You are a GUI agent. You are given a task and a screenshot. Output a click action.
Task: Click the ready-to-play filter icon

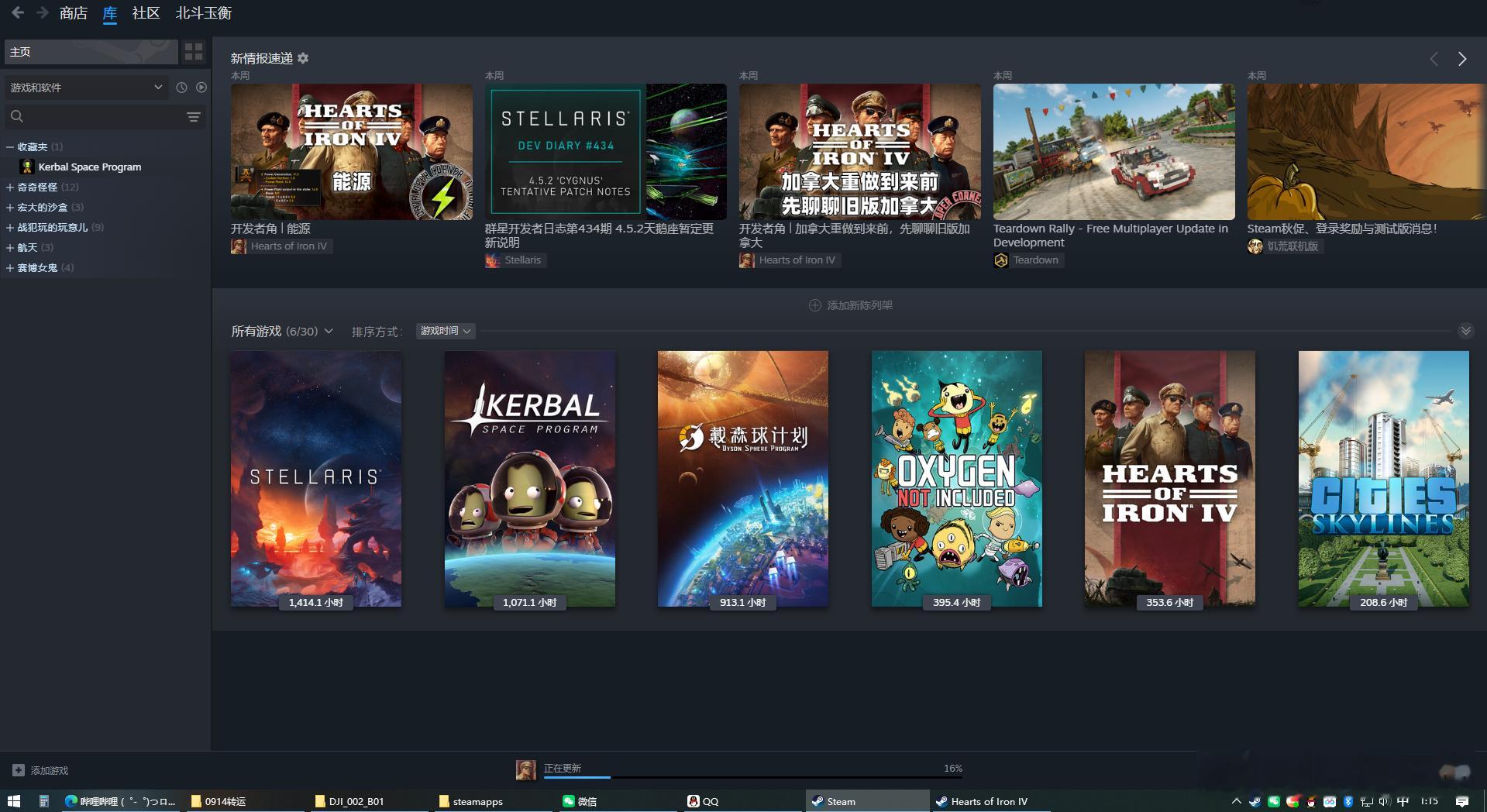point(201,88)
